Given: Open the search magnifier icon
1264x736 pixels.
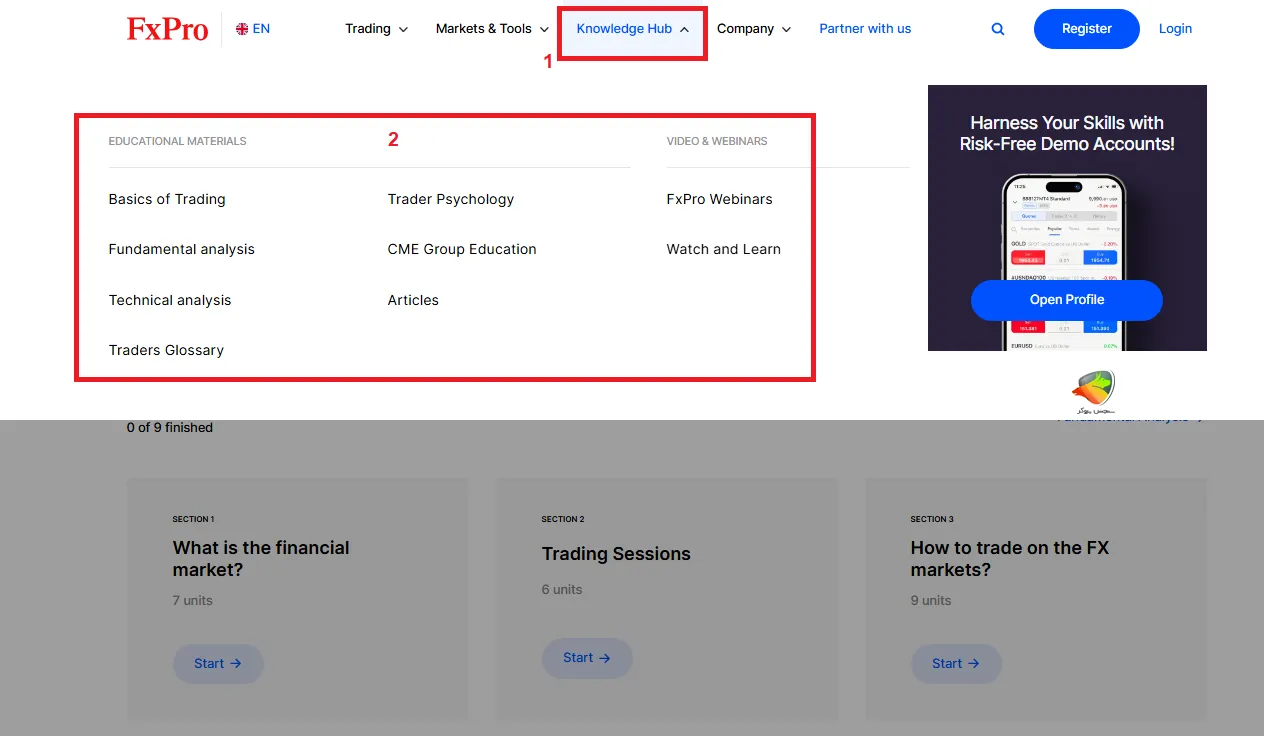Looking at the screenshot, I should tap(997, 29).
